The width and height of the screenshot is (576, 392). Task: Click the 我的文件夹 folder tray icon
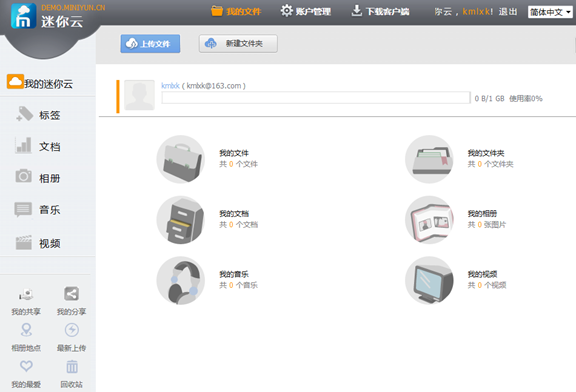(x=429, y=159)
